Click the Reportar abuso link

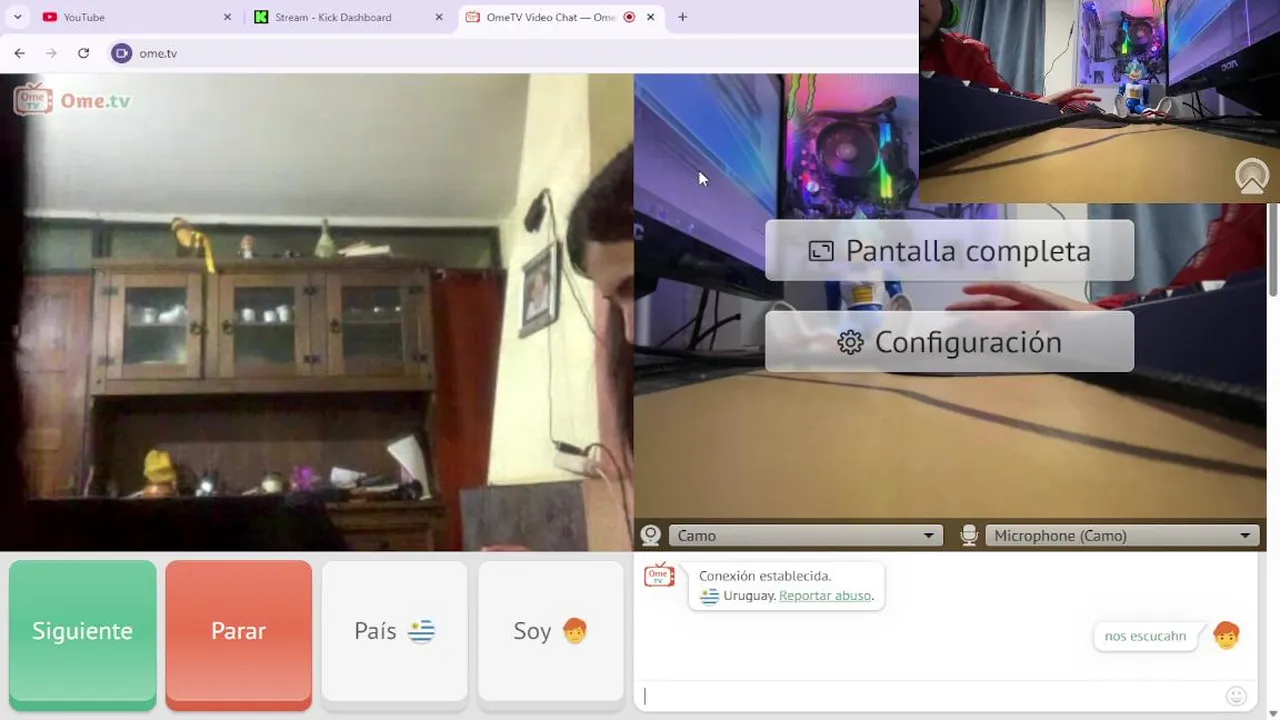pyautogui.click(x=825, y=595)
